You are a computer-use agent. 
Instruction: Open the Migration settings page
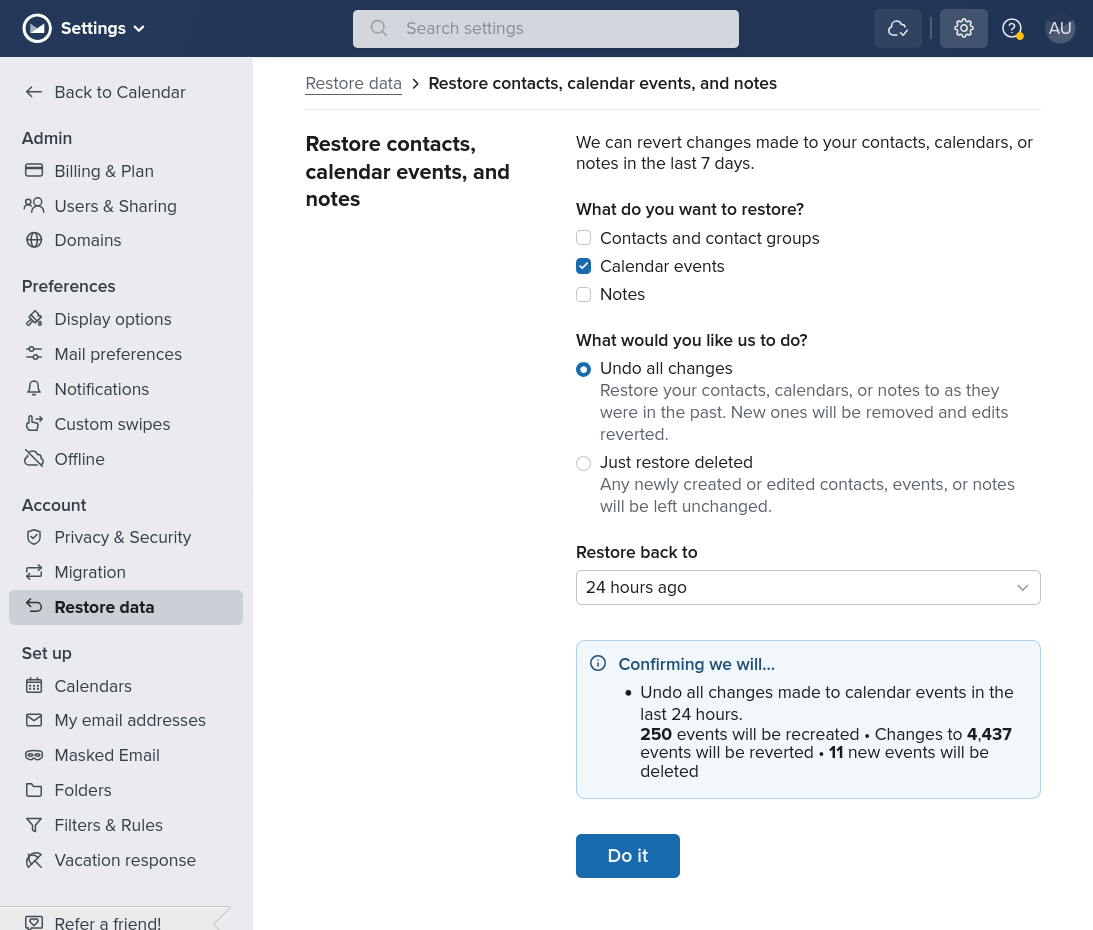tap(90, 572)
